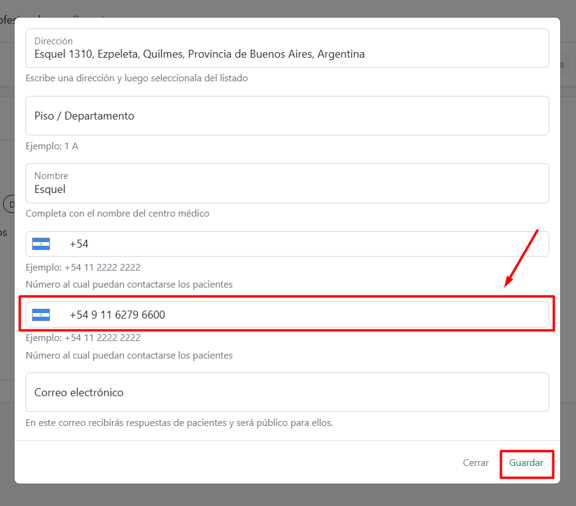The width and height of the screenshot is (576, 506).
Task: Select hint 'Ejemplo: 1 A'
Action: point(52,146)
